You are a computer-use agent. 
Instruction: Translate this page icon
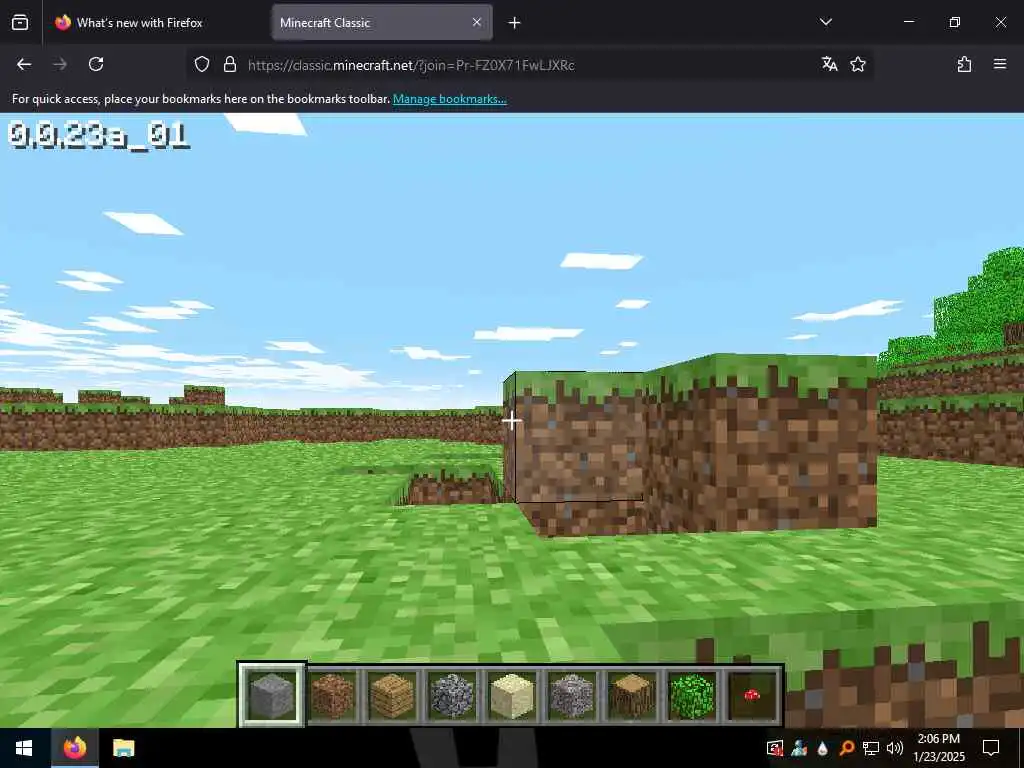click(829, 64)
